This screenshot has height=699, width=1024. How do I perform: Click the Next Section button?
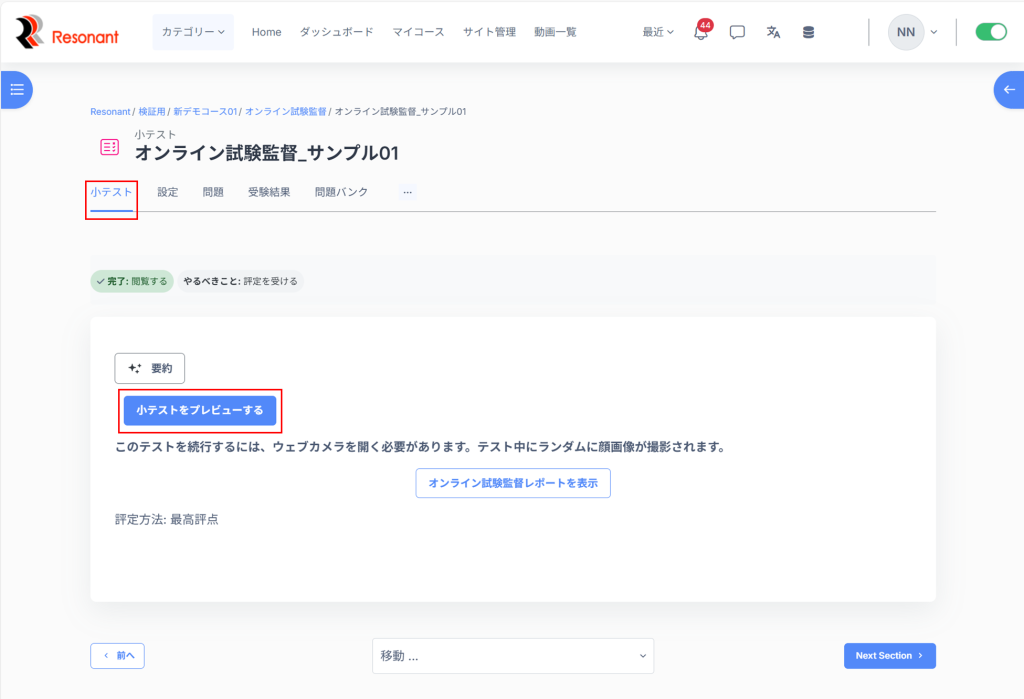(x=889, y=656)
